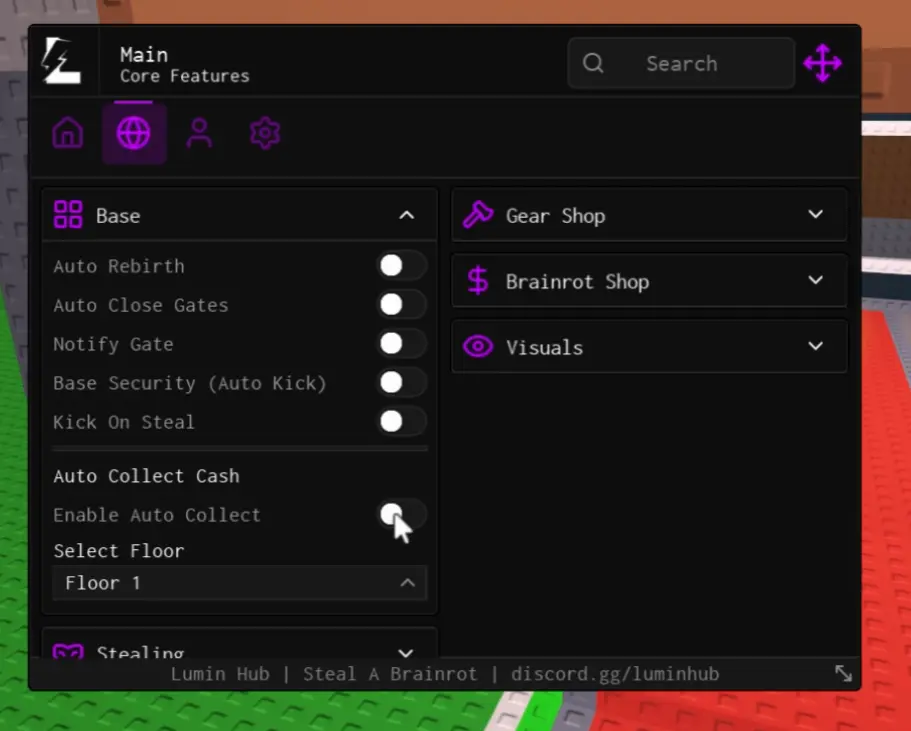Enable the Auto Close Gates switch
Screen dimensions: 911x731
click(x=401, y=305)
